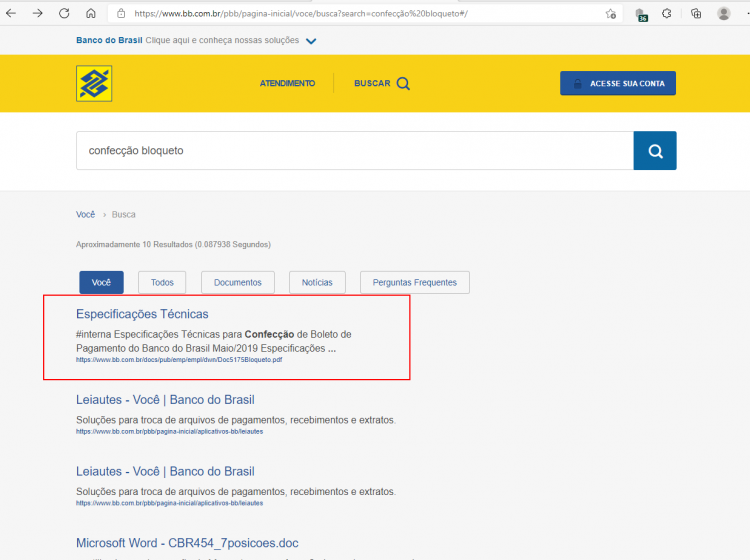
Task: Click the padlock site info icon
Action: (x=121, y=14)
